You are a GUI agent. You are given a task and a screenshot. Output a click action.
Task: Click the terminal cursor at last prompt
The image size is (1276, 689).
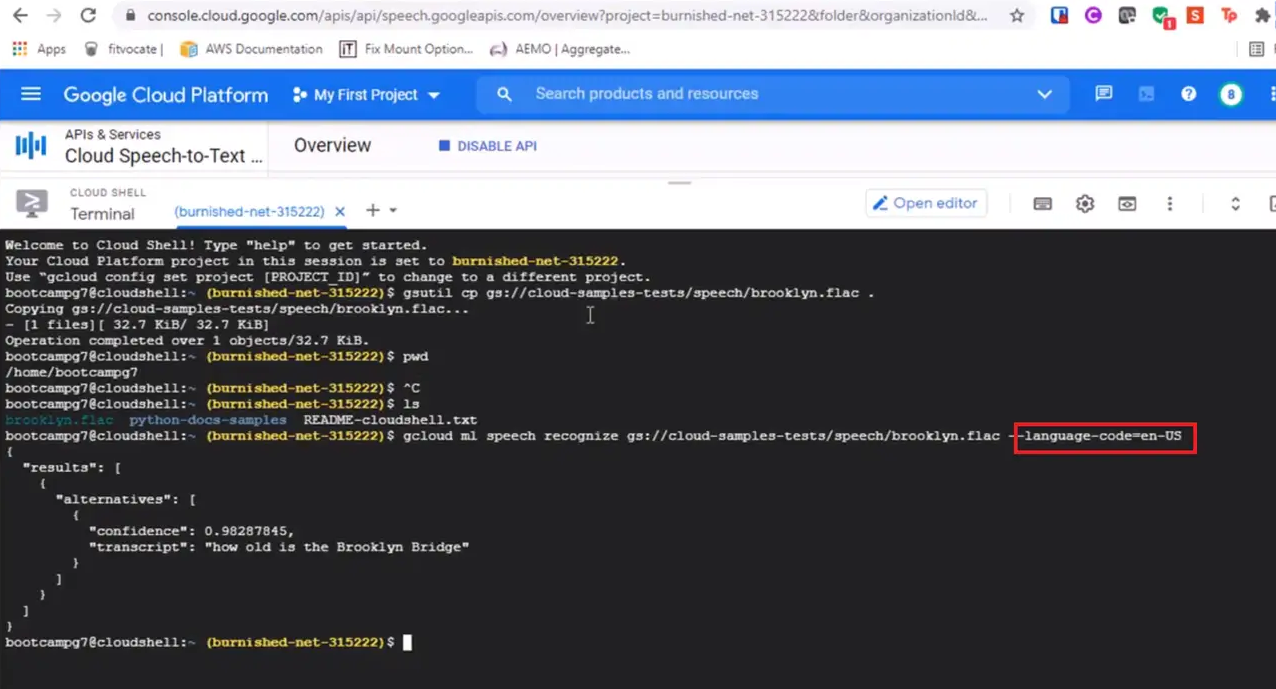pos(407,642)
